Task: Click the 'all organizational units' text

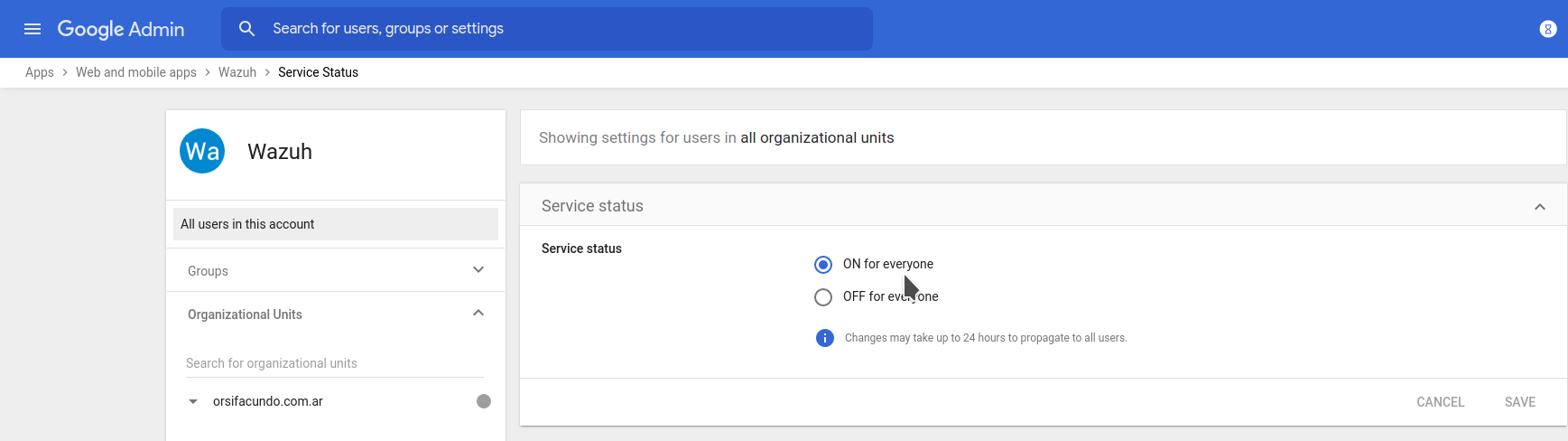Action: coord(817,137)
